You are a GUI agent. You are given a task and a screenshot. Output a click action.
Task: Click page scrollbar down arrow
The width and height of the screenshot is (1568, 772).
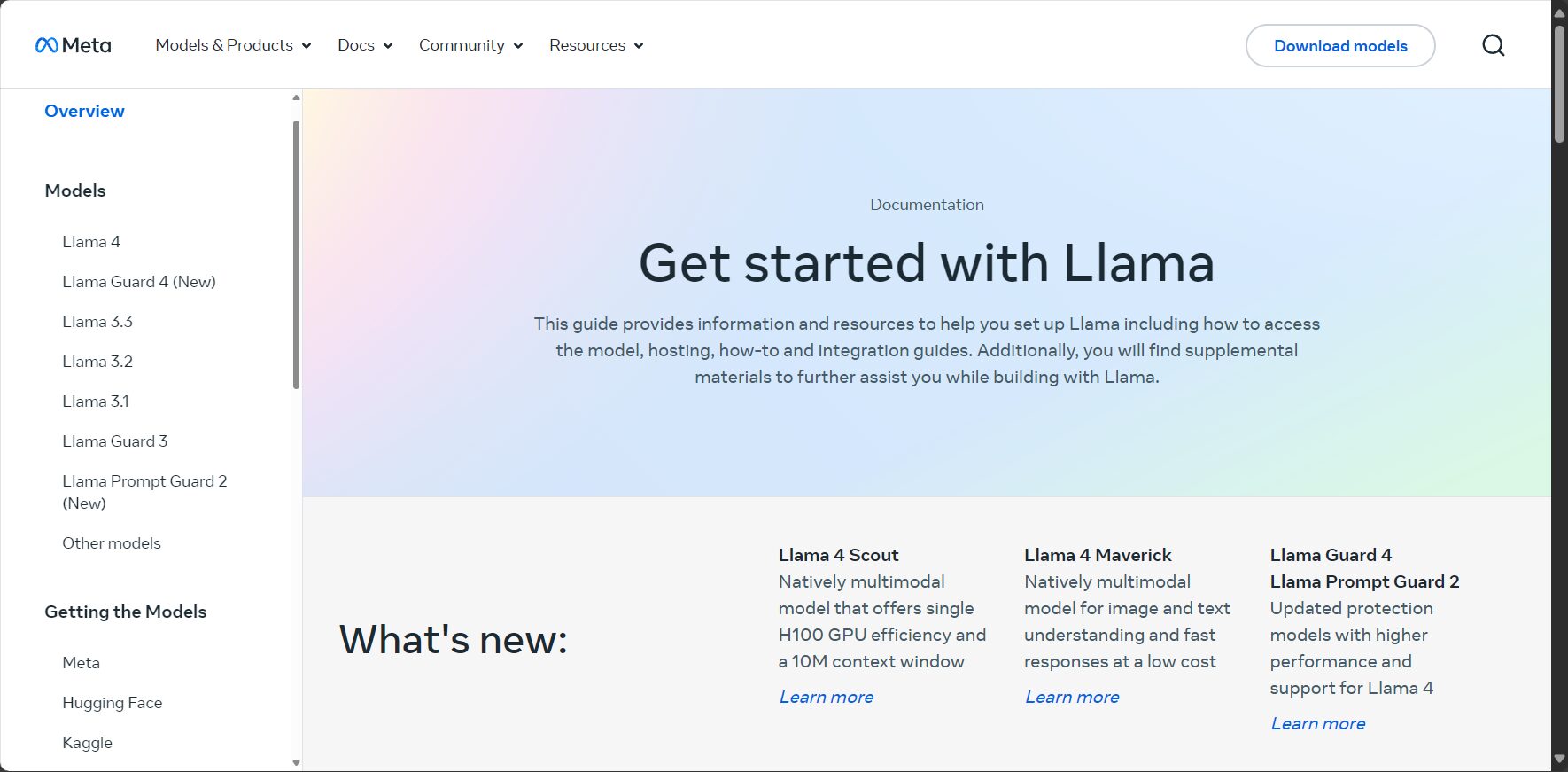(x=1559, y=760)
